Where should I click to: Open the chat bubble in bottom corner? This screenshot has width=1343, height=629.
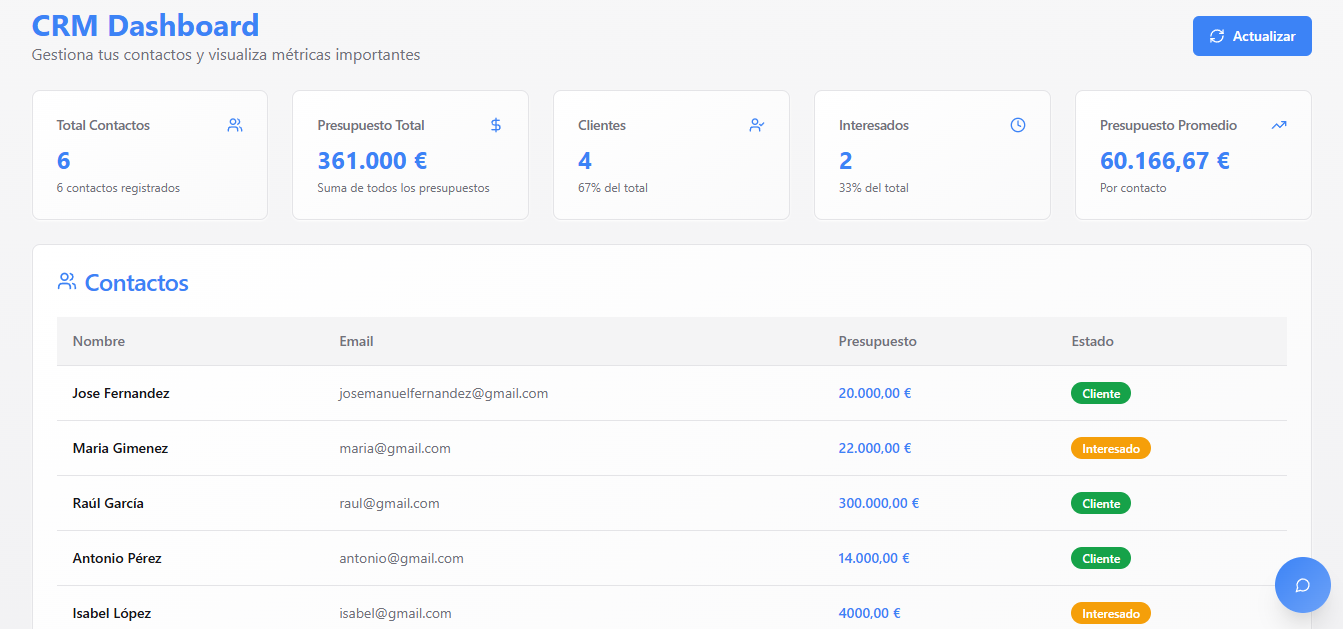pos(1302,585)
